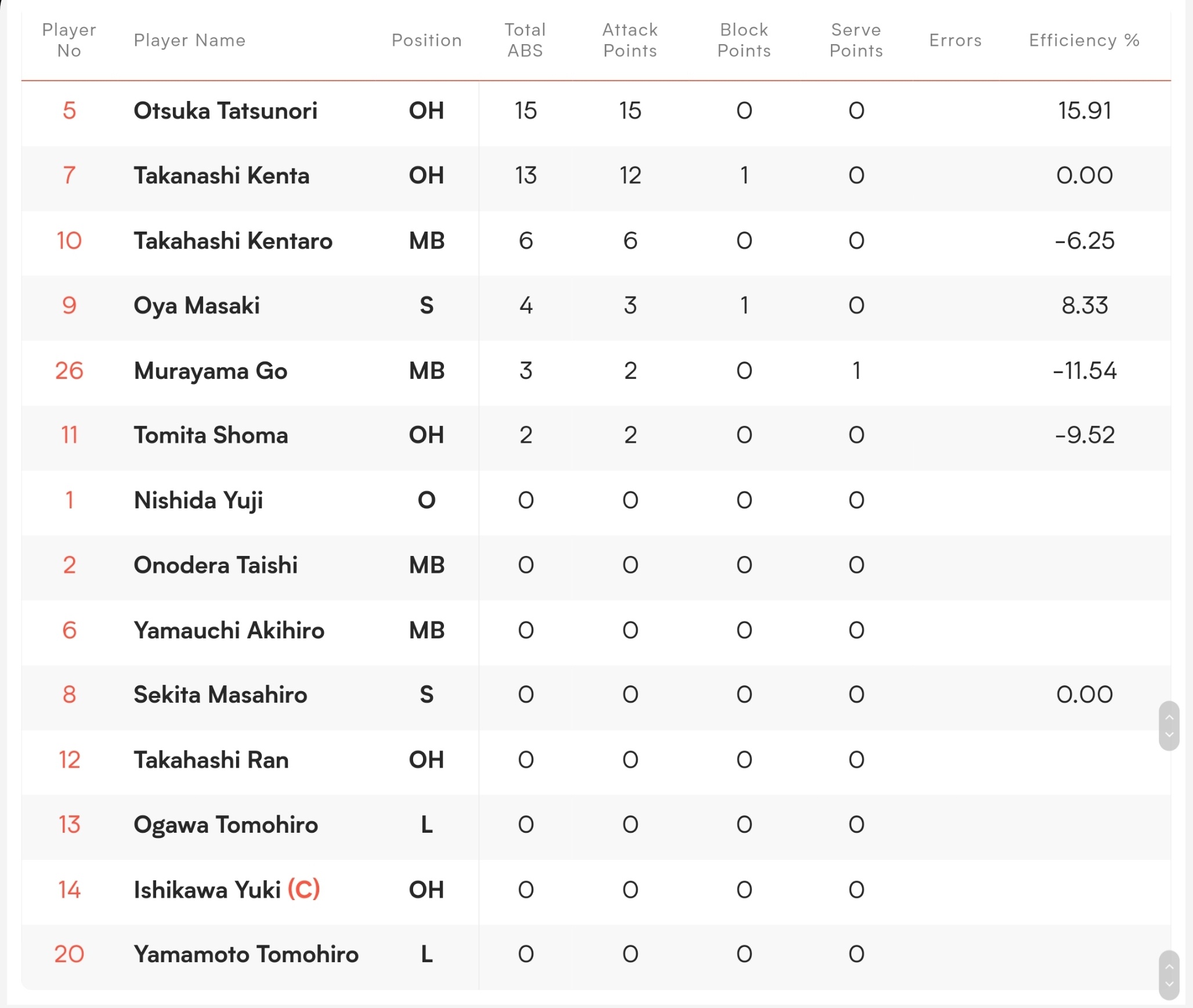Click up chevron beside Yamamoto Tomohiro row
1193x1008 pixels.
tap(1169, 967)
